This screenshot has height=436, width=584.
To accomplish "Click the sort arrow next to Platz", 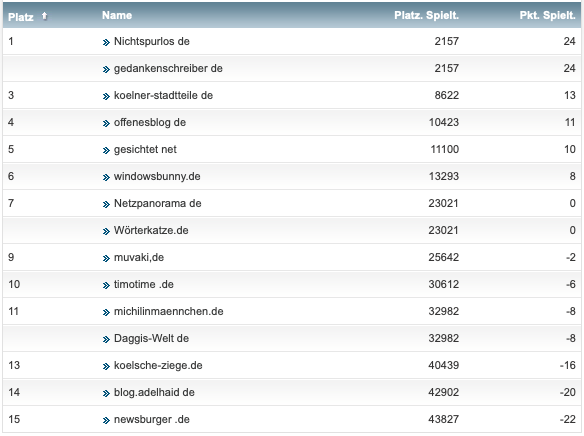I will (44, 16).
